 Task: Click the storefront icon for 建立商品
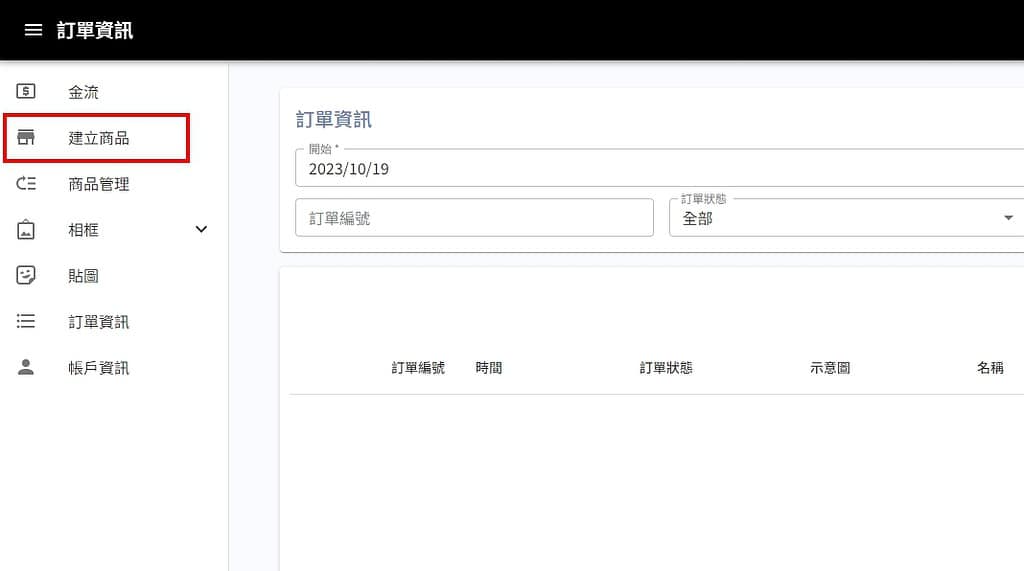pos(27,138)
